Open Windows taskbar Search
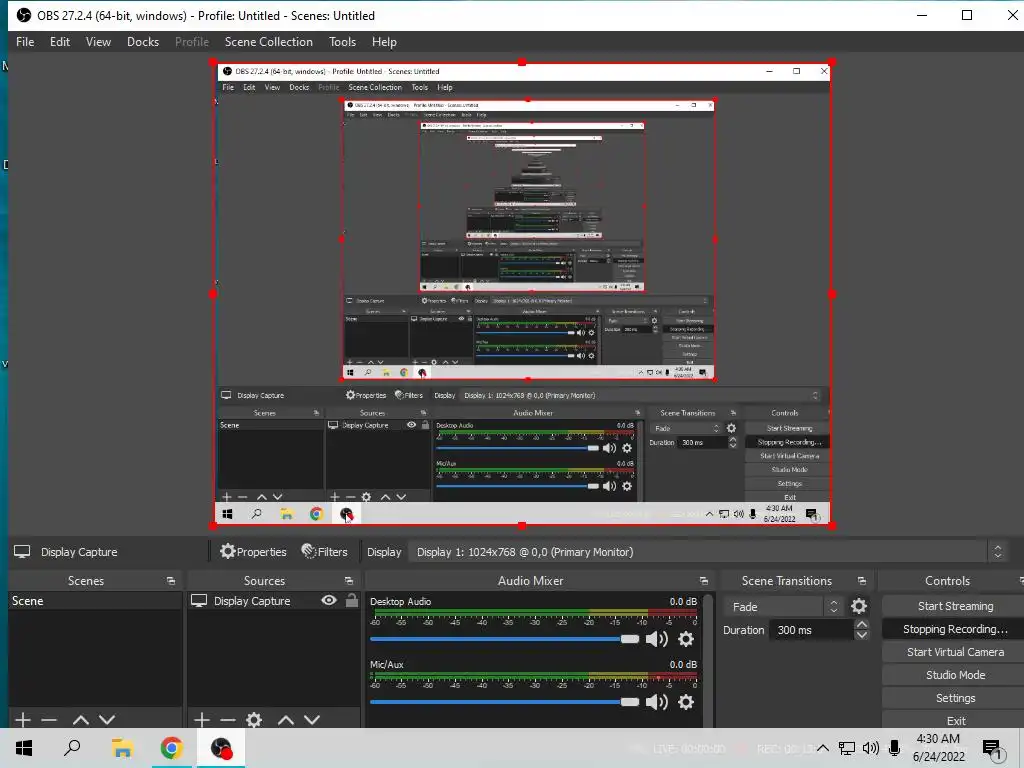 pos(72,748)
